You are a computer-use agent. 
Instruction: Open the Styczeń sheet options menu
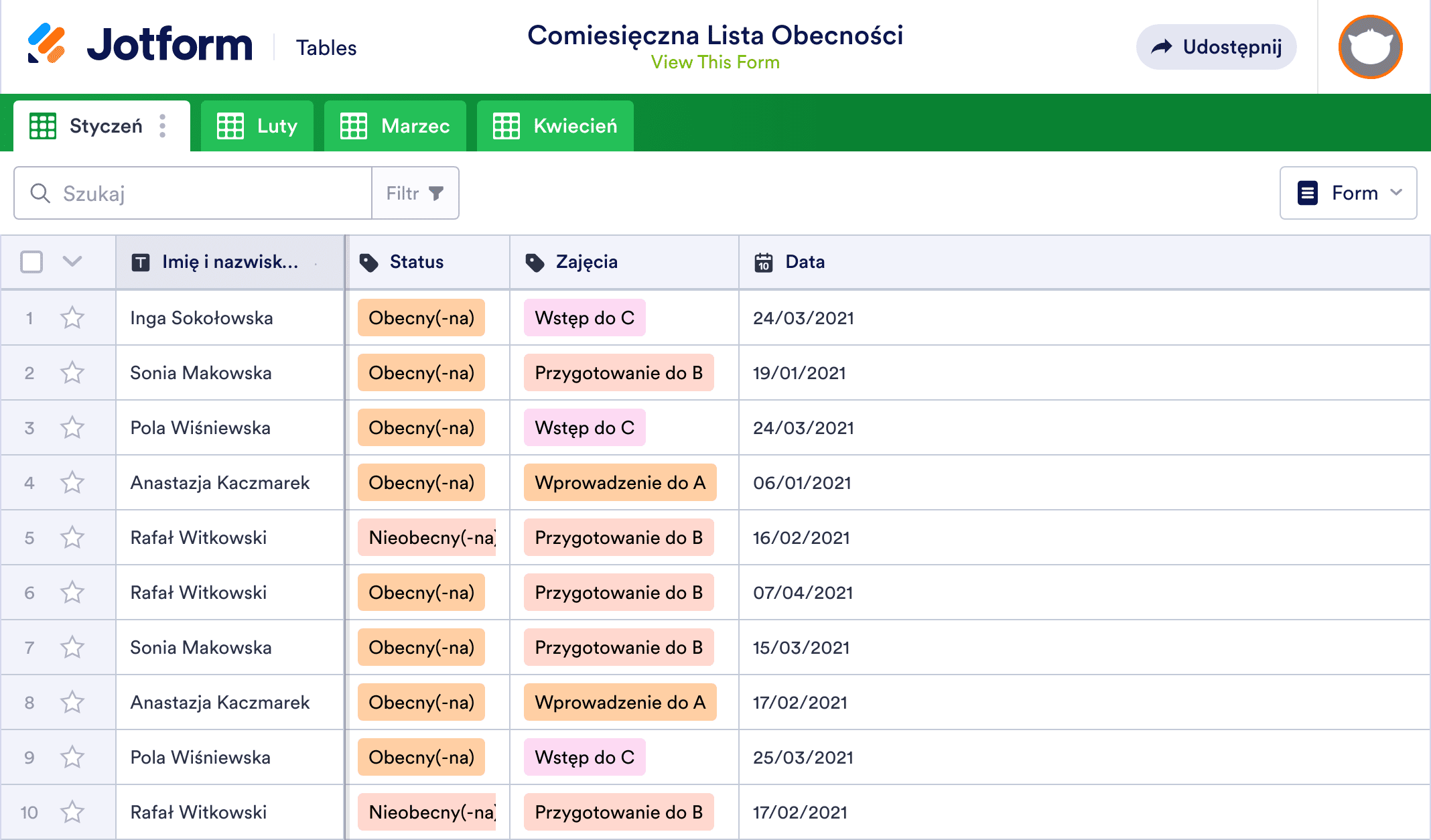click(162, 125)
